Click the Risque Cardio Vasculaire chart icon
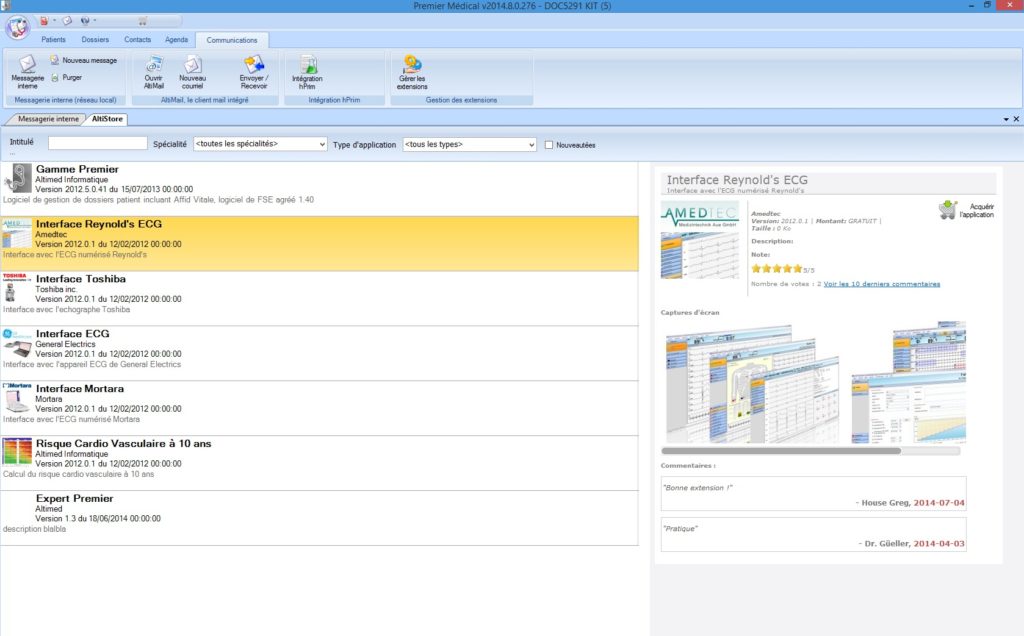The height and width of the screenshot is (636, 1024). [17, 452]
